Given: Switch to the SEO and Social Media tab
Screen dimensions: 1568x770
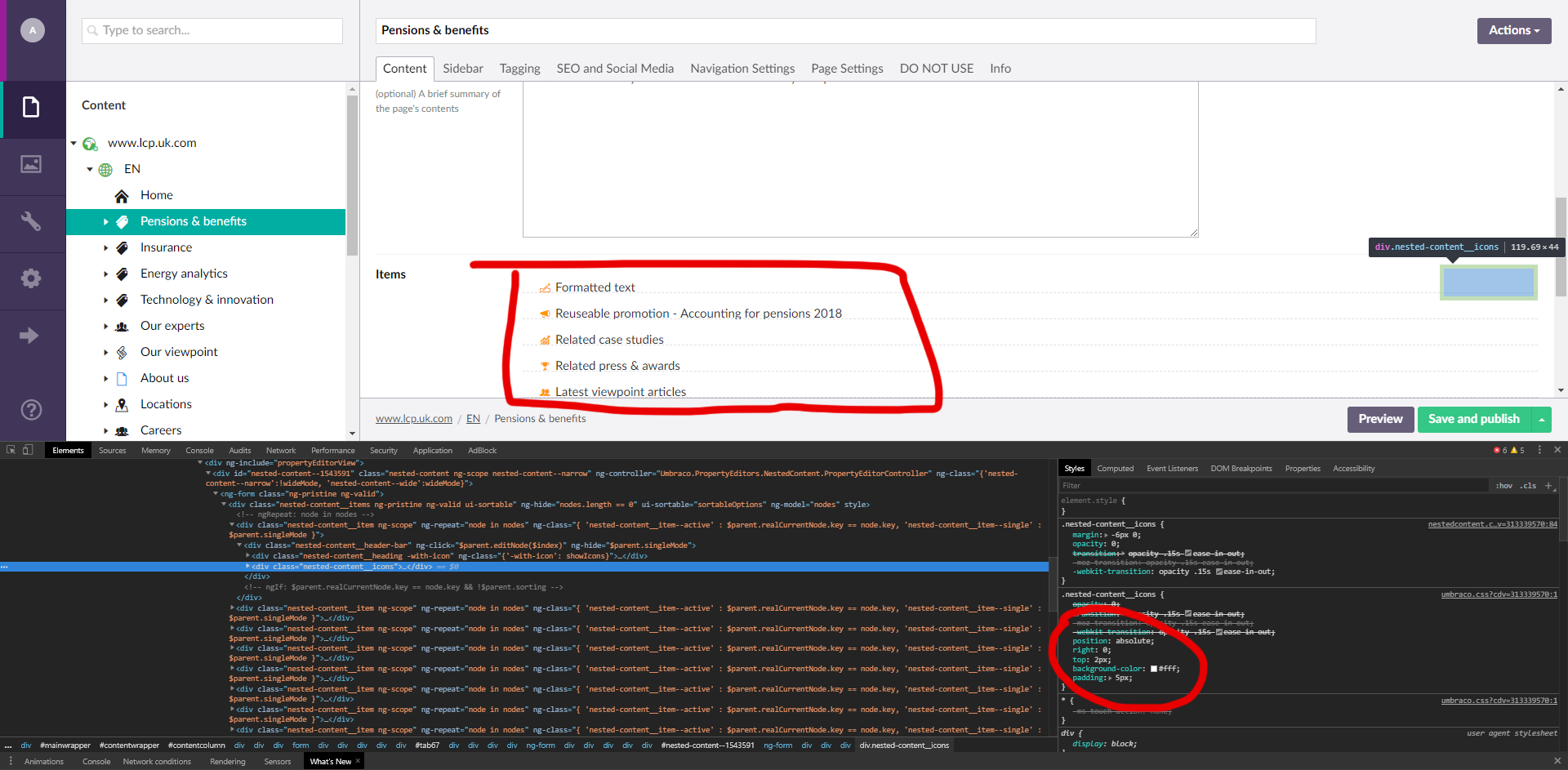Looking at the screenshot, I should point(615,69).
